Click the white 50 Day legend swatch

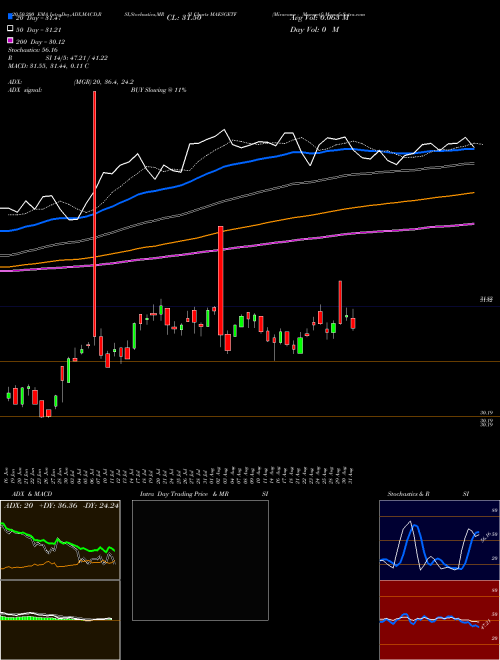tap(10, 29)
